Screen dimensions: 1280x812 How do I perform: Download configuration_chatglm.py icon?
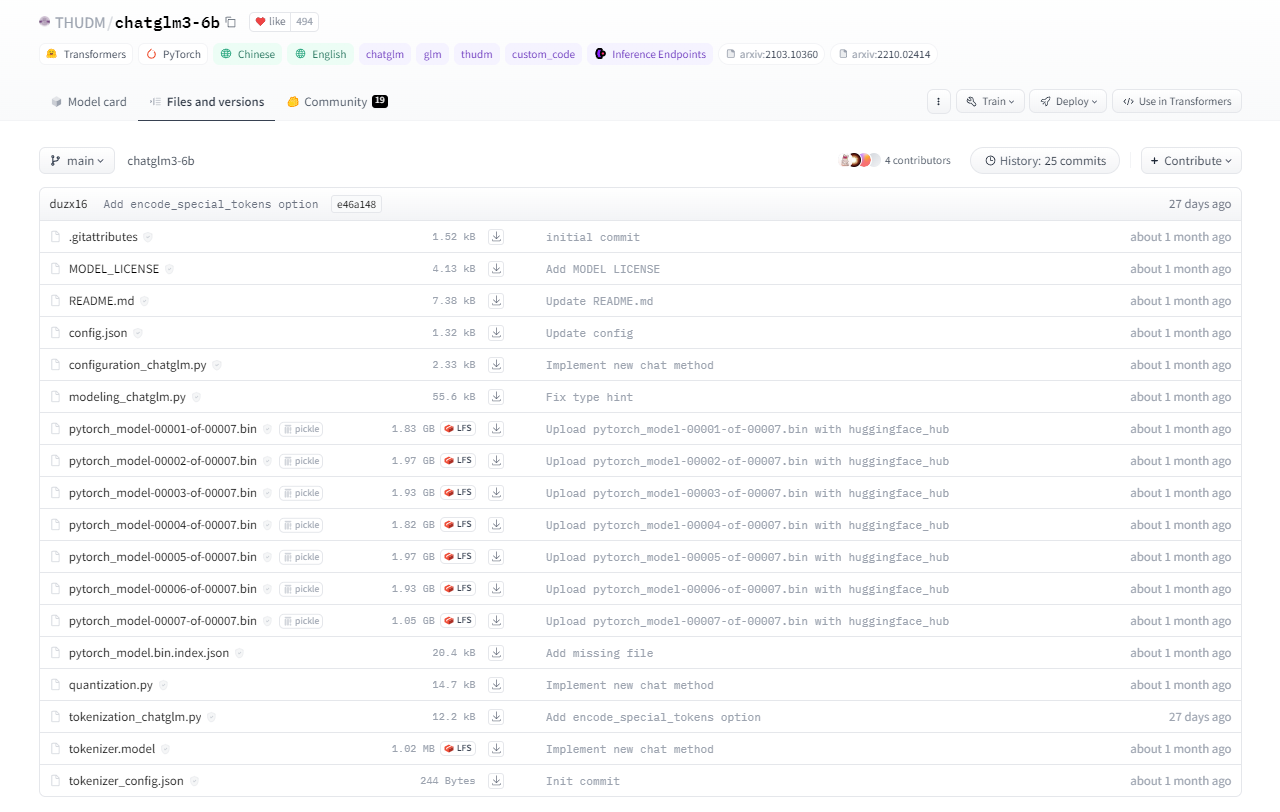[496, 365]
